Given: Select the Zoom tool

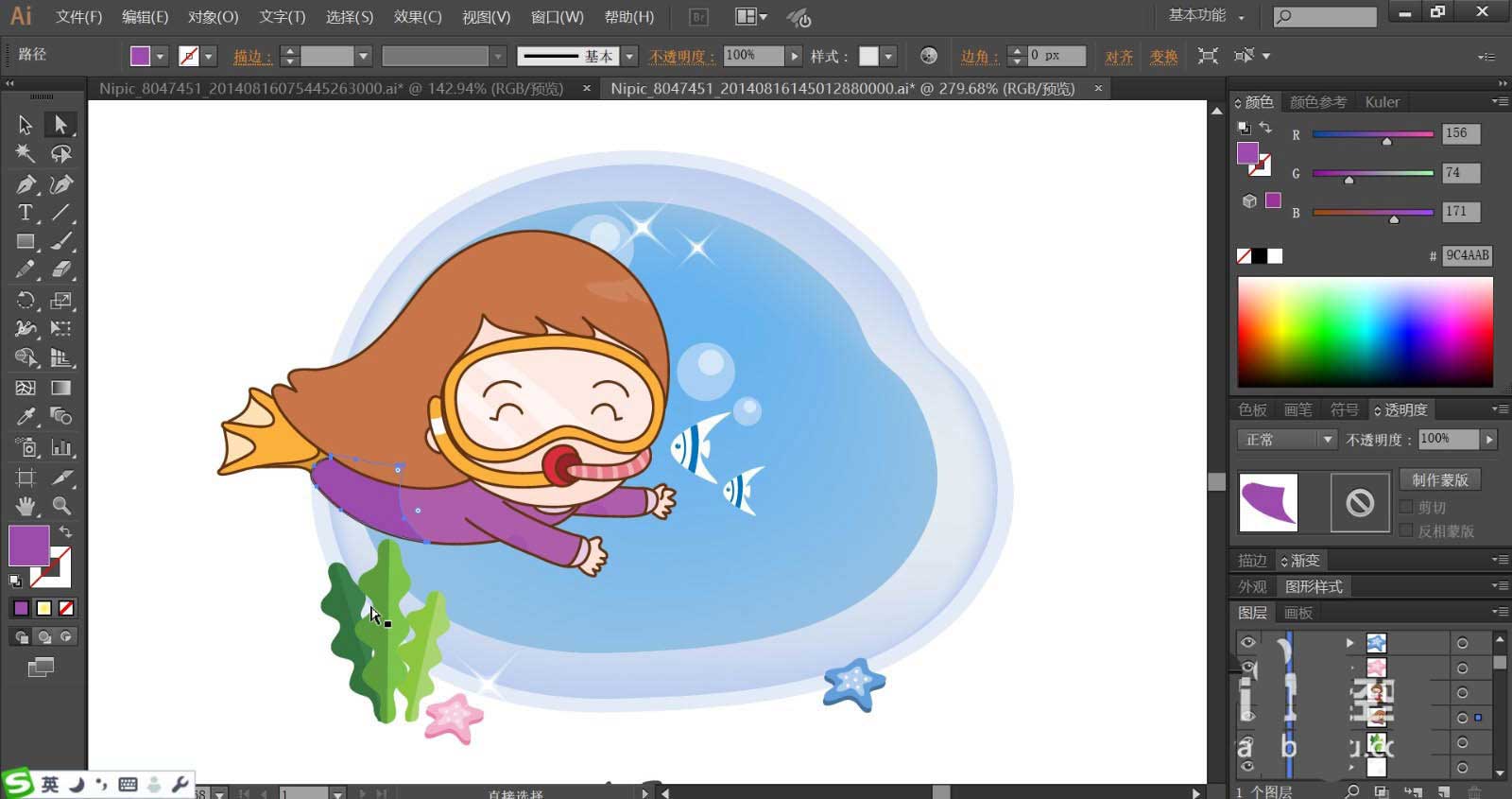Looking at the screenshot, I should [x=60, y=506].
